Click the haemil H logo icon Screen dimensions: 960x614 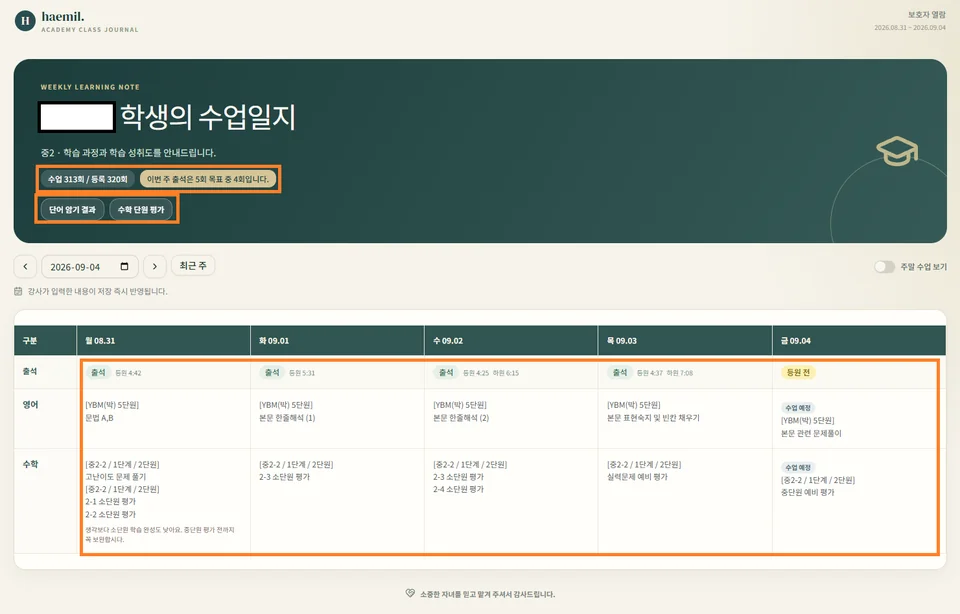[25, 21]
